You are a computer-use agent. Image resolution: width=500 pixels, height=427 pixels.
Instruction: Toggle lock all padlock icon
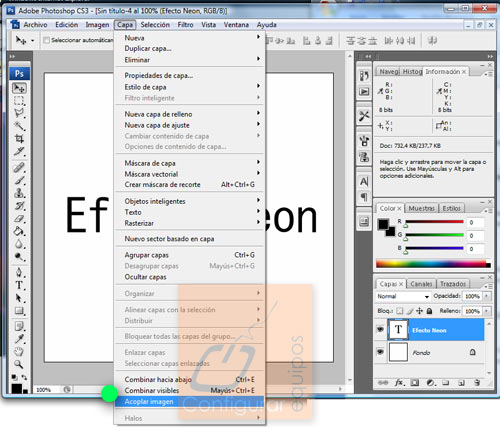point(429,311)
